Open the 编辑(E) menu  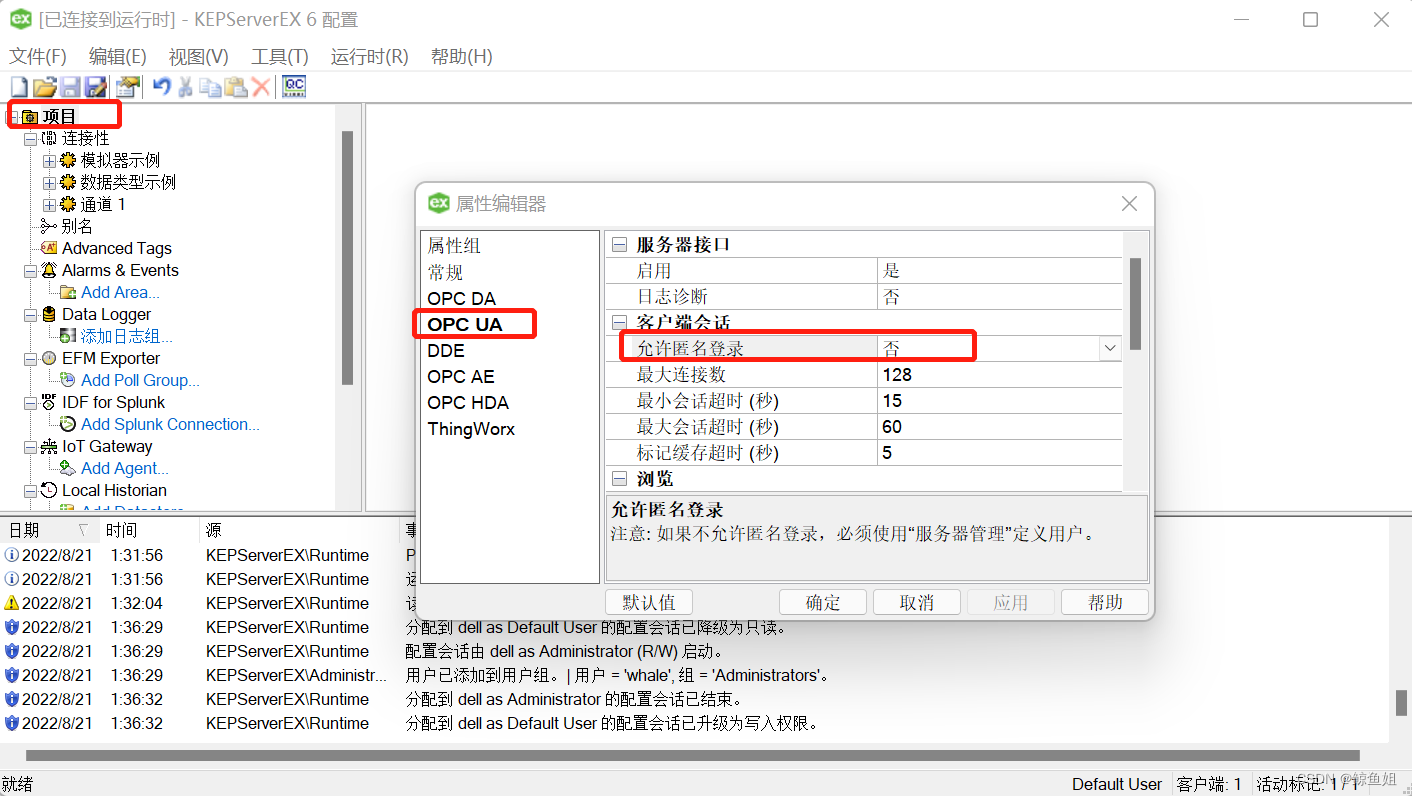pyautogui.click(x=118, y=57)
